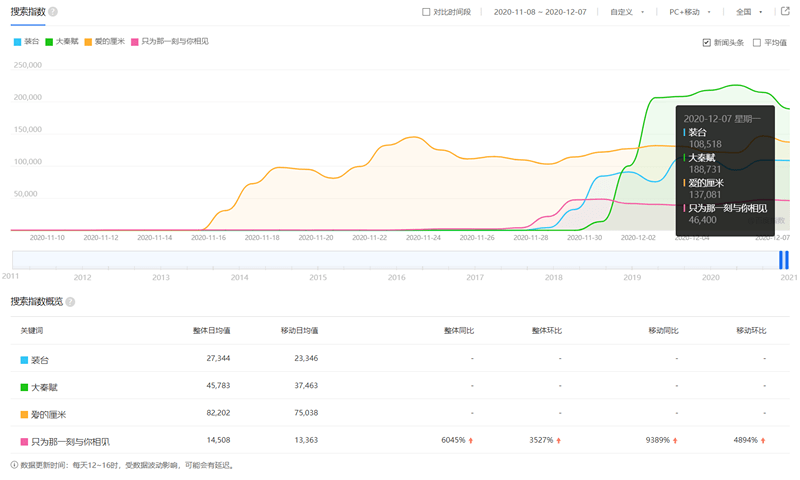The height and width of the screenshot is (480, 800).
Task: Select the 搜索指数 tab
Action: [x=28, y=12]
